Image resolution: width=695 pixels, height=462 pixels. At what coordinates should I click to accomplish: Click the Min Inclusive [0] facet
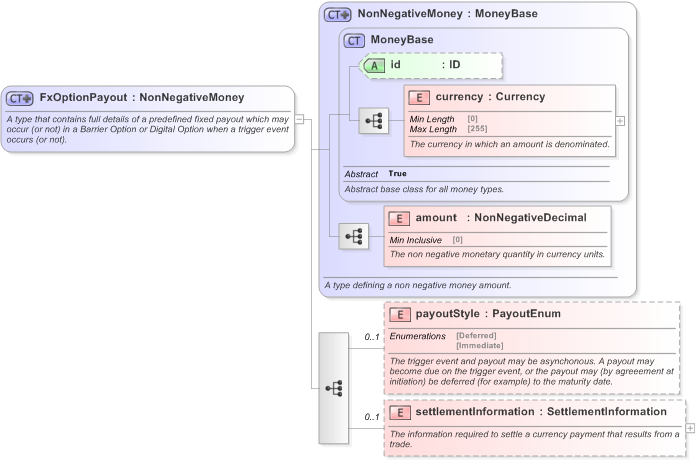click(426, 240)
